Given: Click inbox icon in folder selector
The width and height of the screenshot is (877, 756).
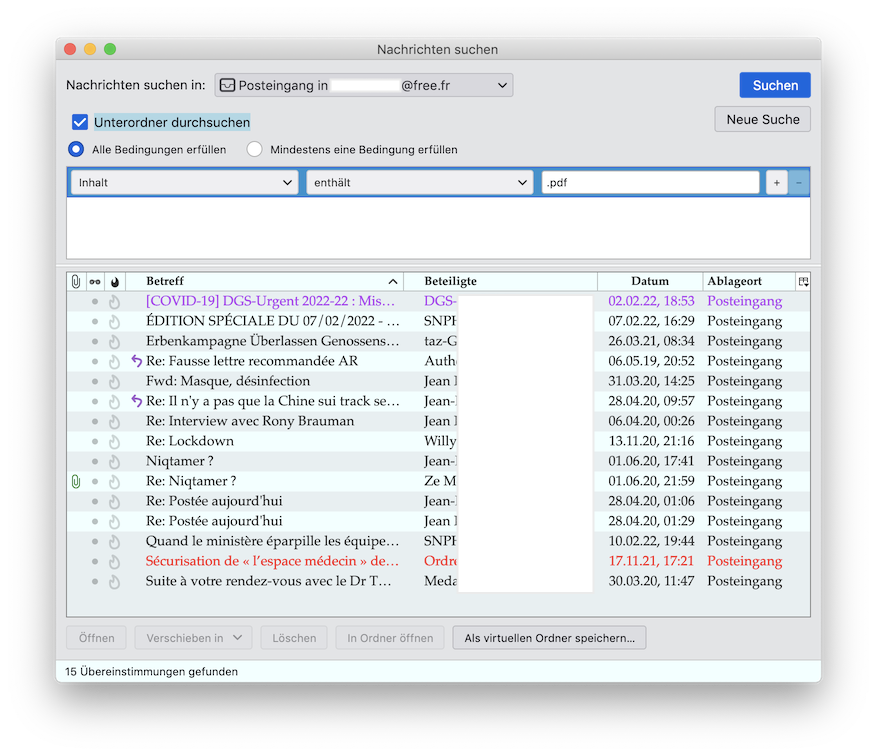Looking at the screenshot, I should [x=227, y=85].
